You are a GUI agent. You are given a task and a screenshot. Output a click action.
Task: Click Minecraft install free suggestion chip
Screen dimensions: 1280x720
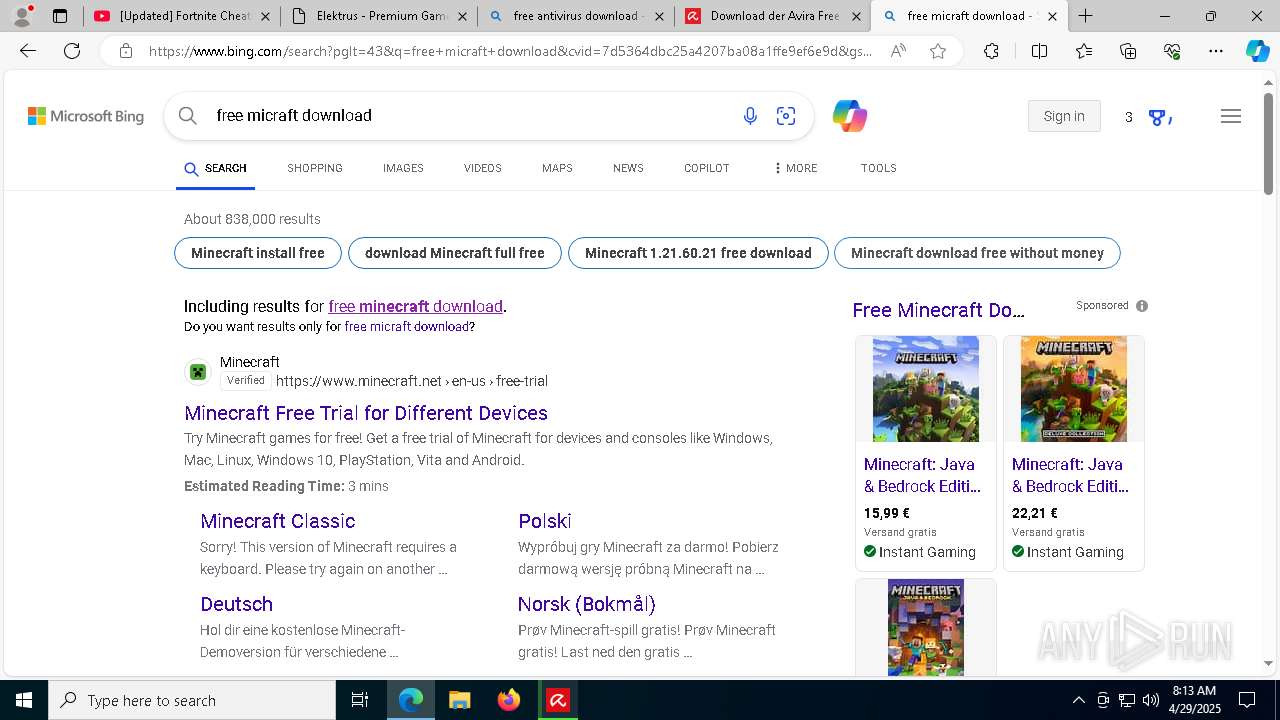[x=258, y=253]
